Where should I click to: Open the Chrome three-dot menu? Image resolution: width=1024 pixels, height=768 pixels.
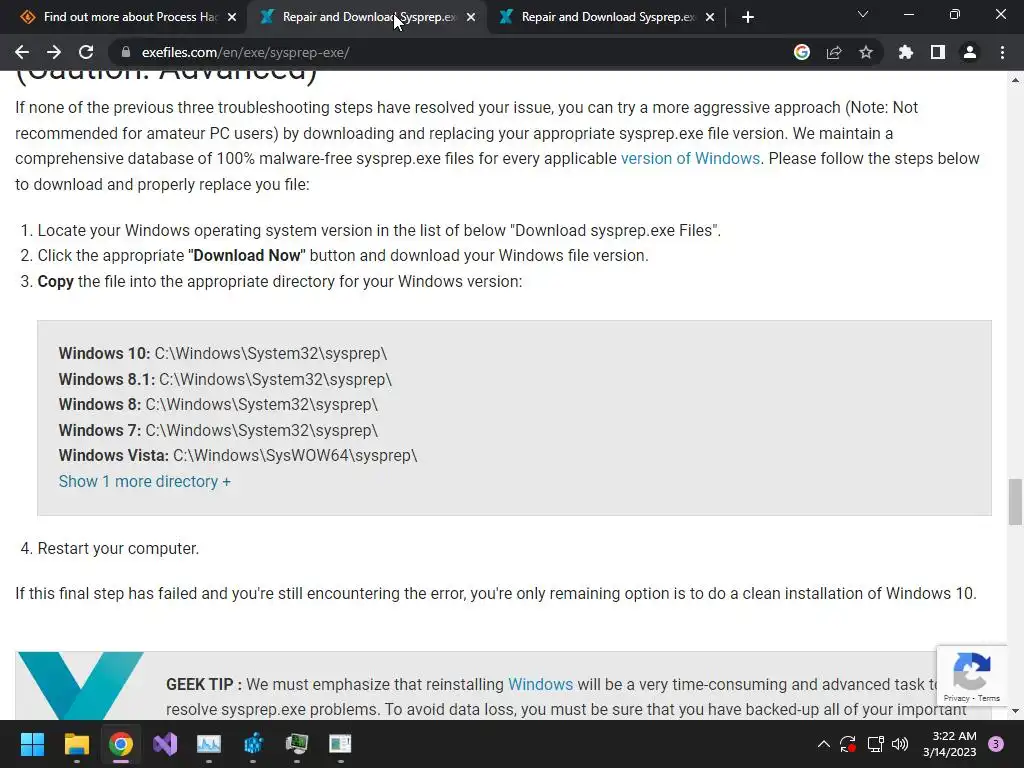(x=1002, y=52)
